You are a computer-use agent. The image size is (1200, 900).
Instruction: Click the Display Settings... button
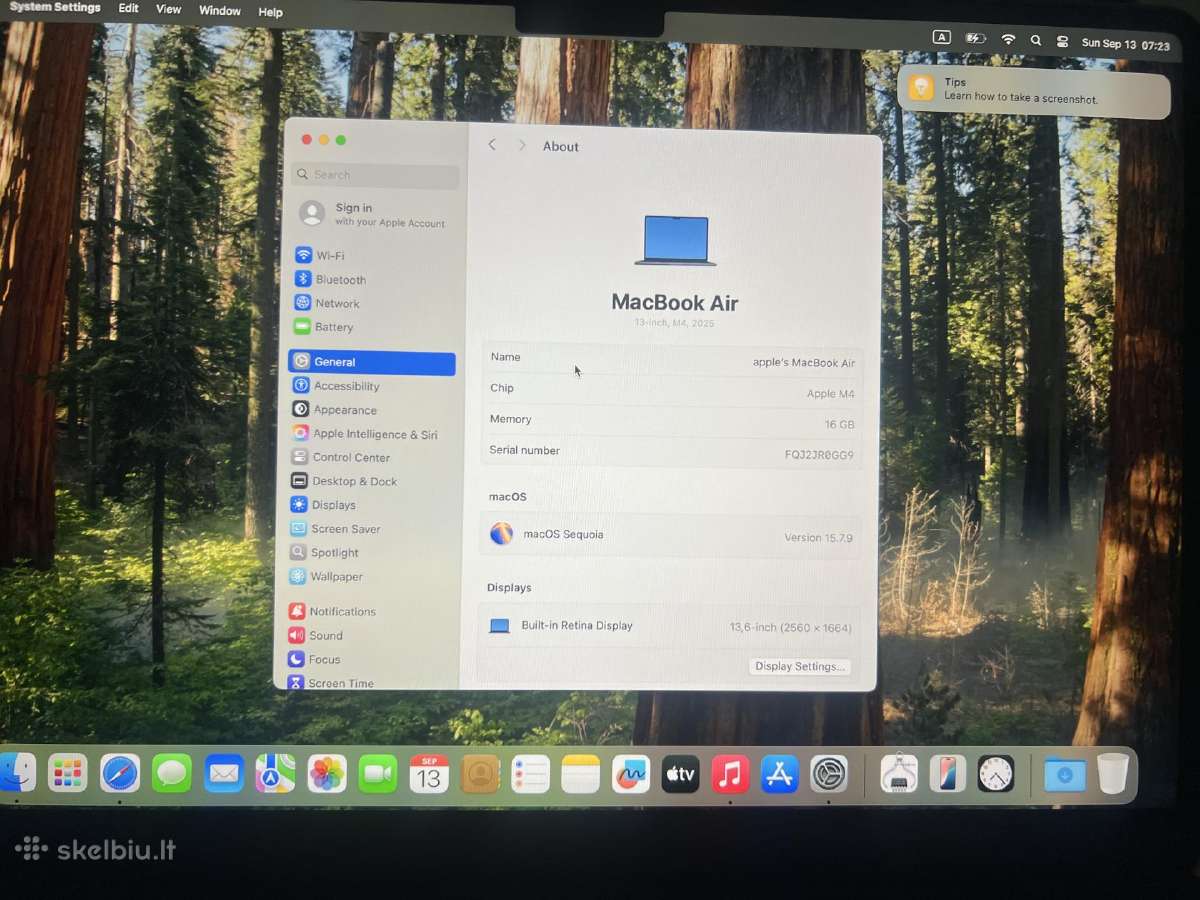[800, 666]
